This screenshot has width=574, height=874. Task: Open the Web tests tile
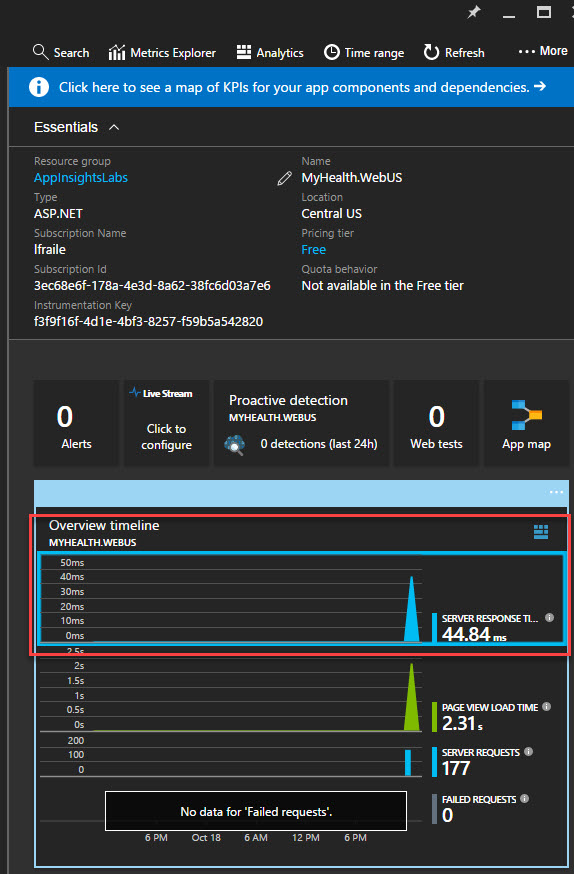coord(436,423)
